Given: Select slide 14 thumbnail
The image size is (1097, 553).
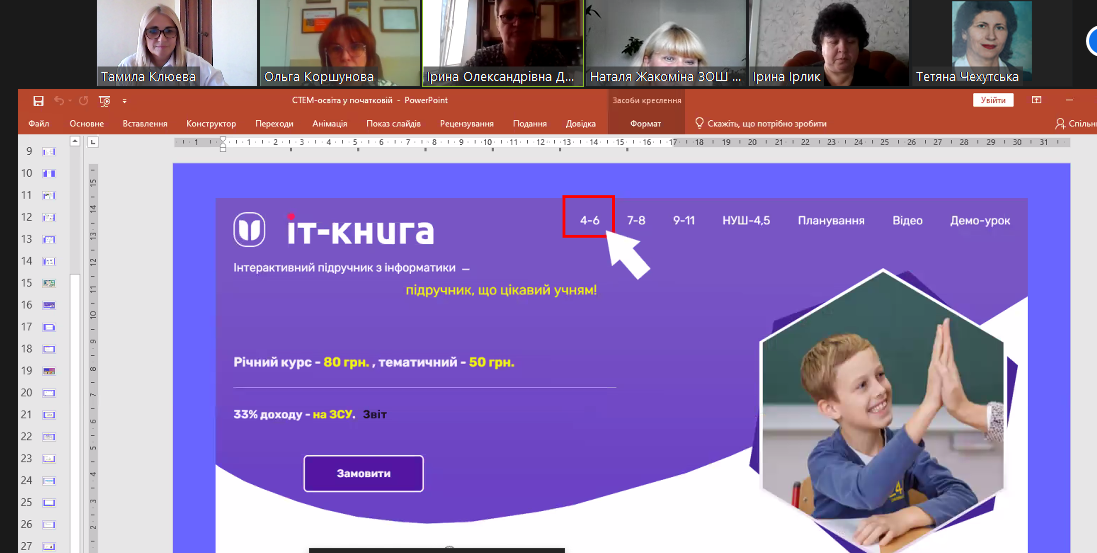Looking at the screenshot, I should [x=49, y=261].
